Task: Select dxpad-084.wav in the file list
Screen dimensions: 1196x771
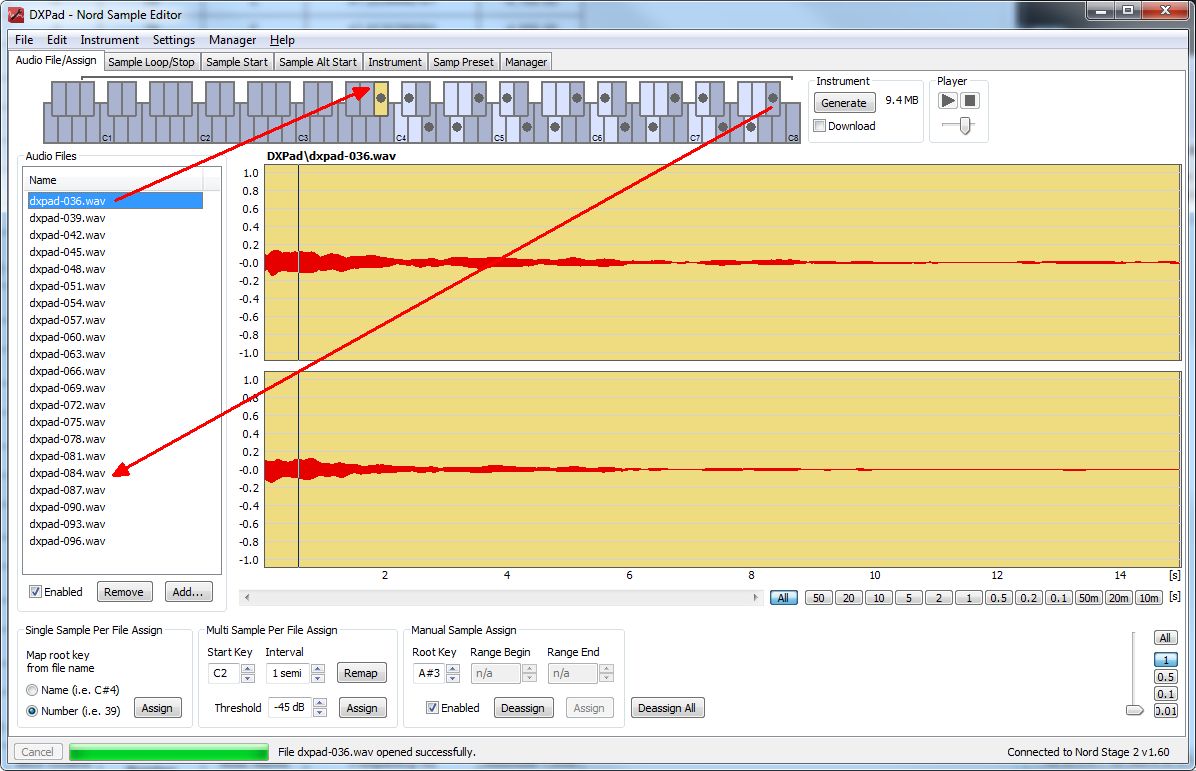Action: point(67,473)
